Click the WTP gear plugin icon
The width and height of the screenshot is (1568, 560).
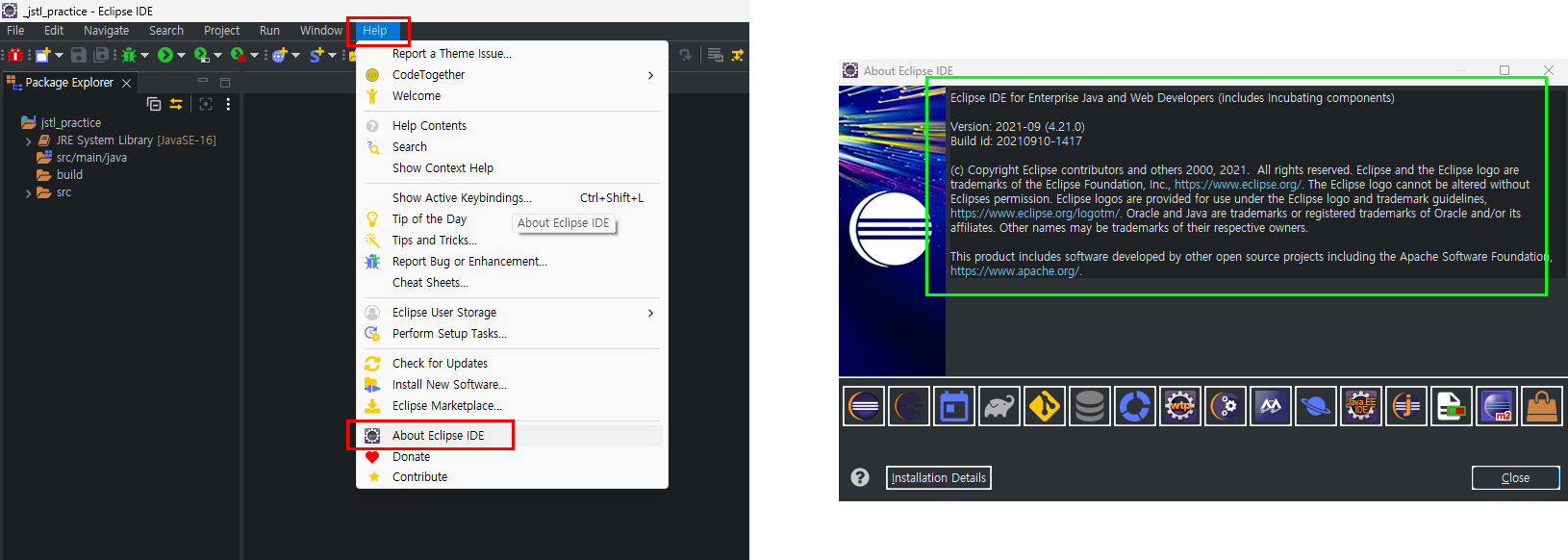[1179, 406]
